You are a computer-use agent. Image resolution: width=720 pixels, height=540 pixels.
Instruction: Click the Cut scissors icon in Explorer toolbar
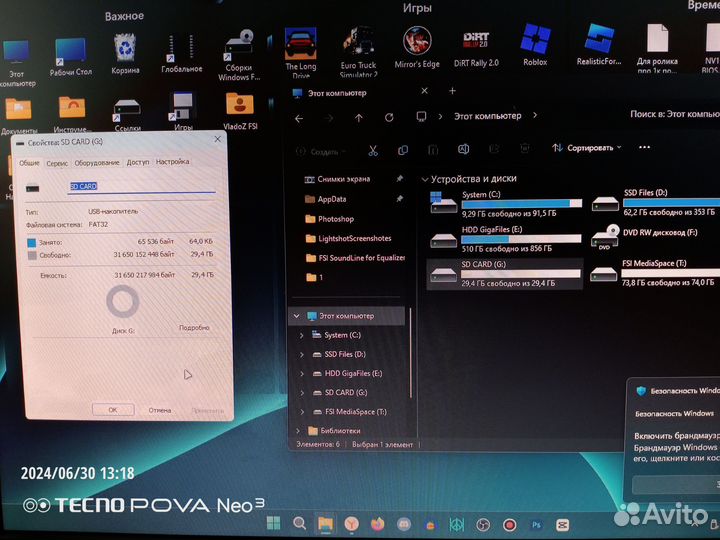click(x=372, y=151)
